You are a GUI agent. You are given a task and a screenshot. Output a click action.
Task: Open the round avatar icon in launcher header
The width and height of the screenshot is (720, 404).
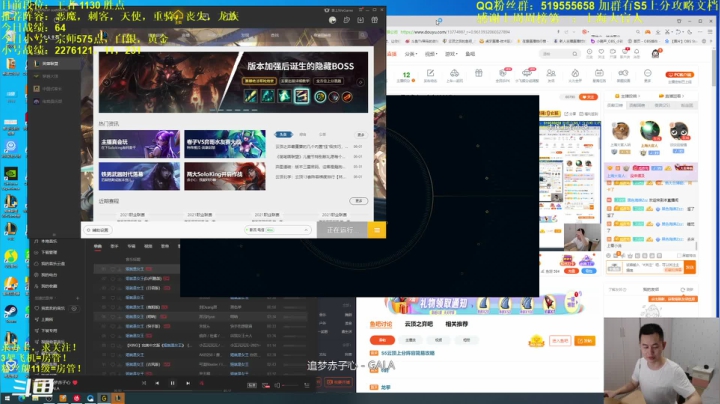[x=332, y=20]
